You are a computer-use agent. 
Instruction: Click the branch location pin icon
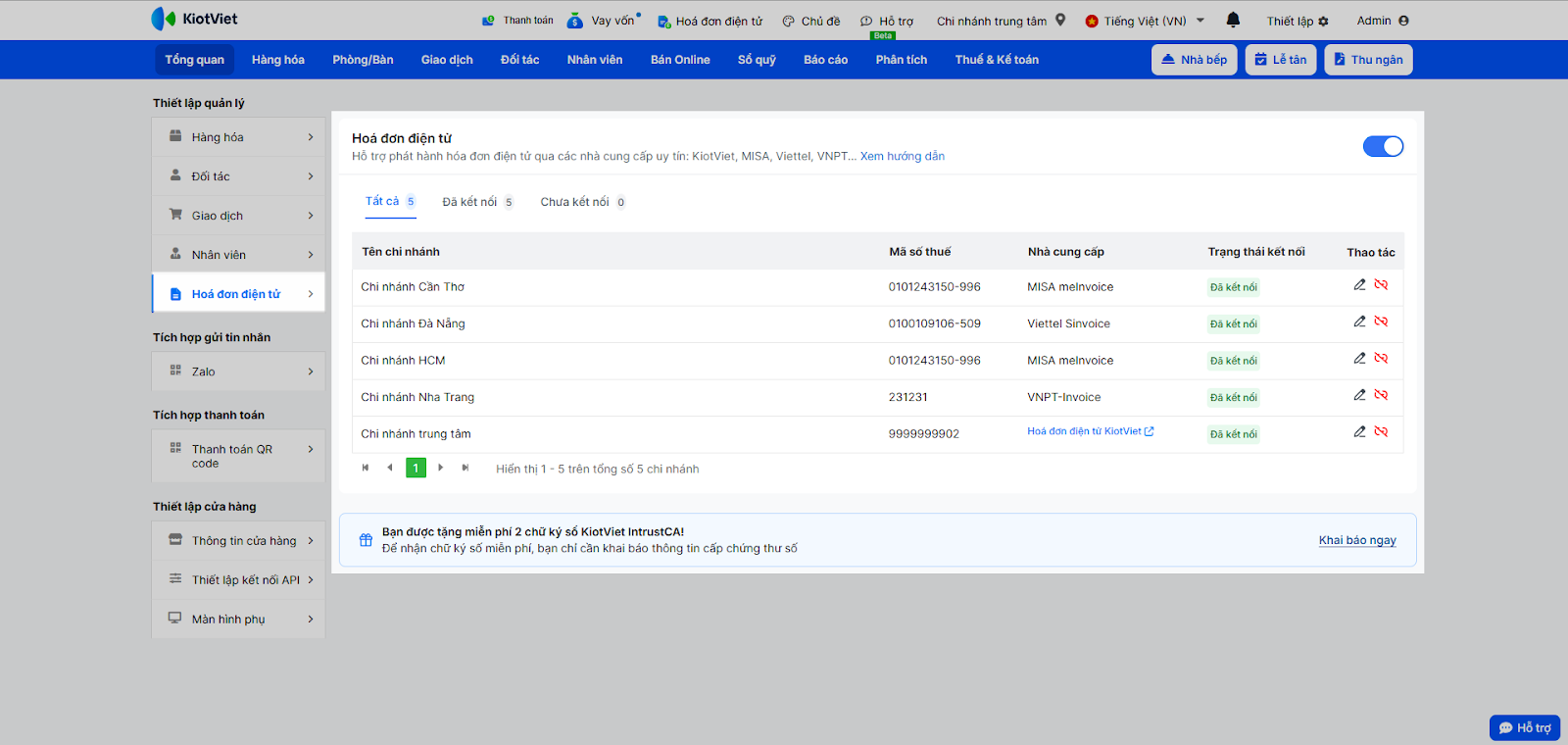point(1060,20)
